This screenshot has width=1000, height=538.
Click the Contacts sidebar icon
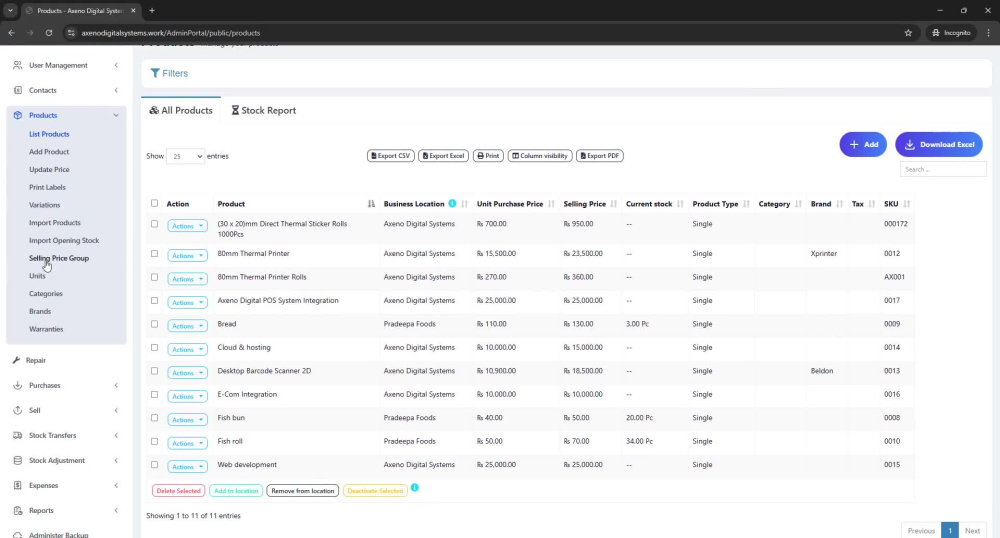(x=17, y=90)
